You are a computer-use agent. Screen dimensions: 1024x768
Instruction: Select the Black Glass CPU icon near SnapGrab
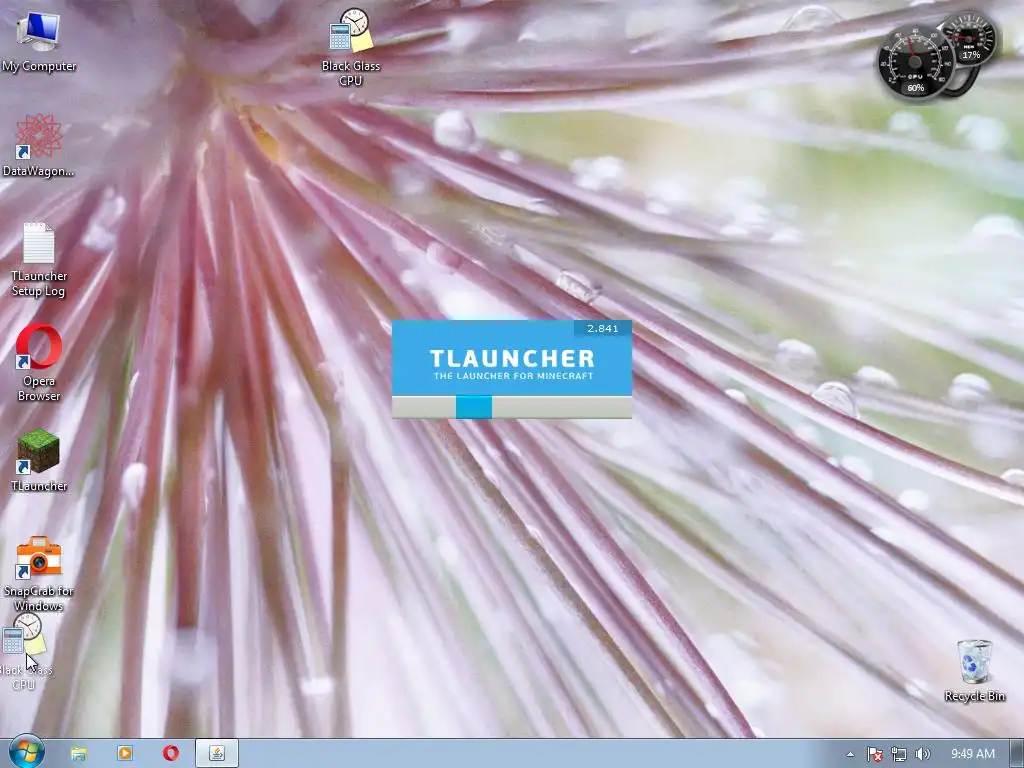pos(24,652)
